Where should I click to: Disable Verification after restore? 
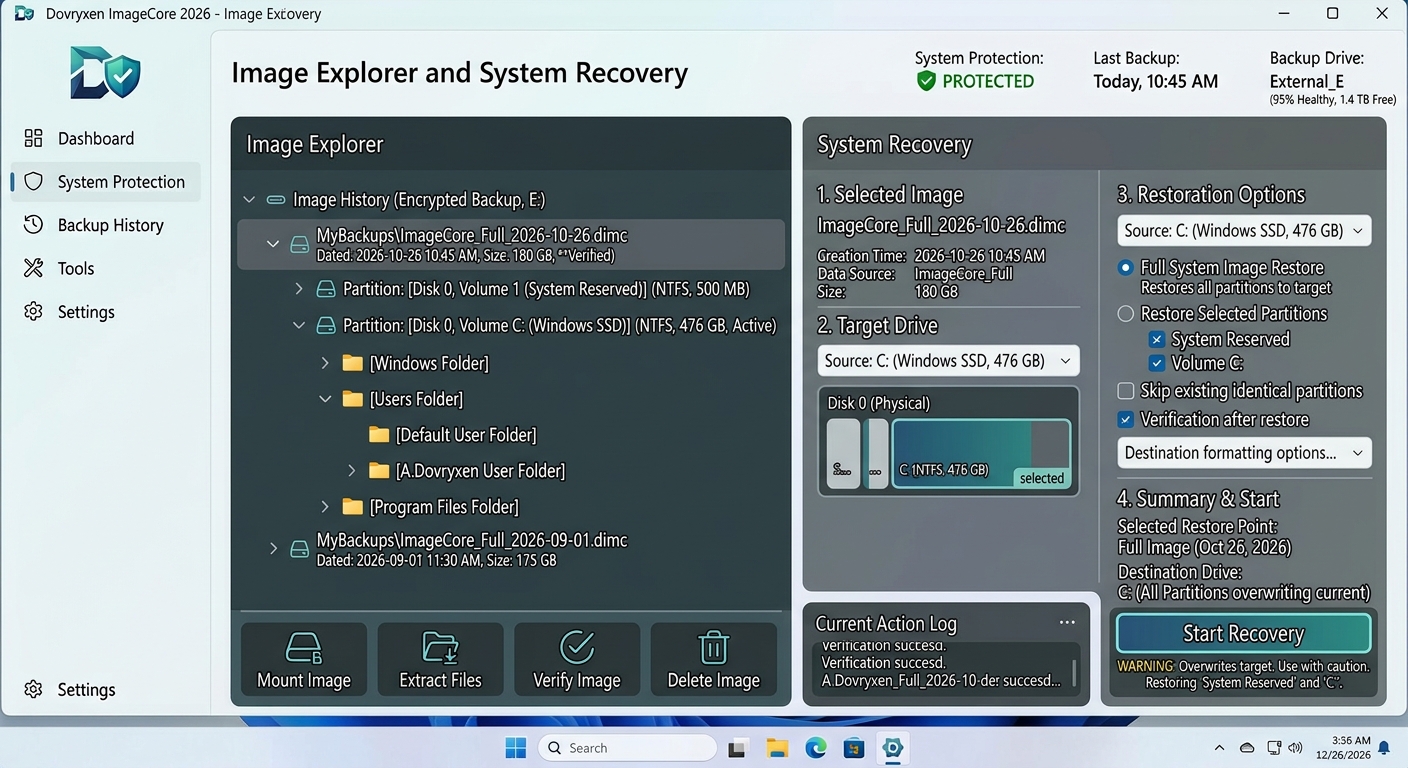(x=1126, y=420)
